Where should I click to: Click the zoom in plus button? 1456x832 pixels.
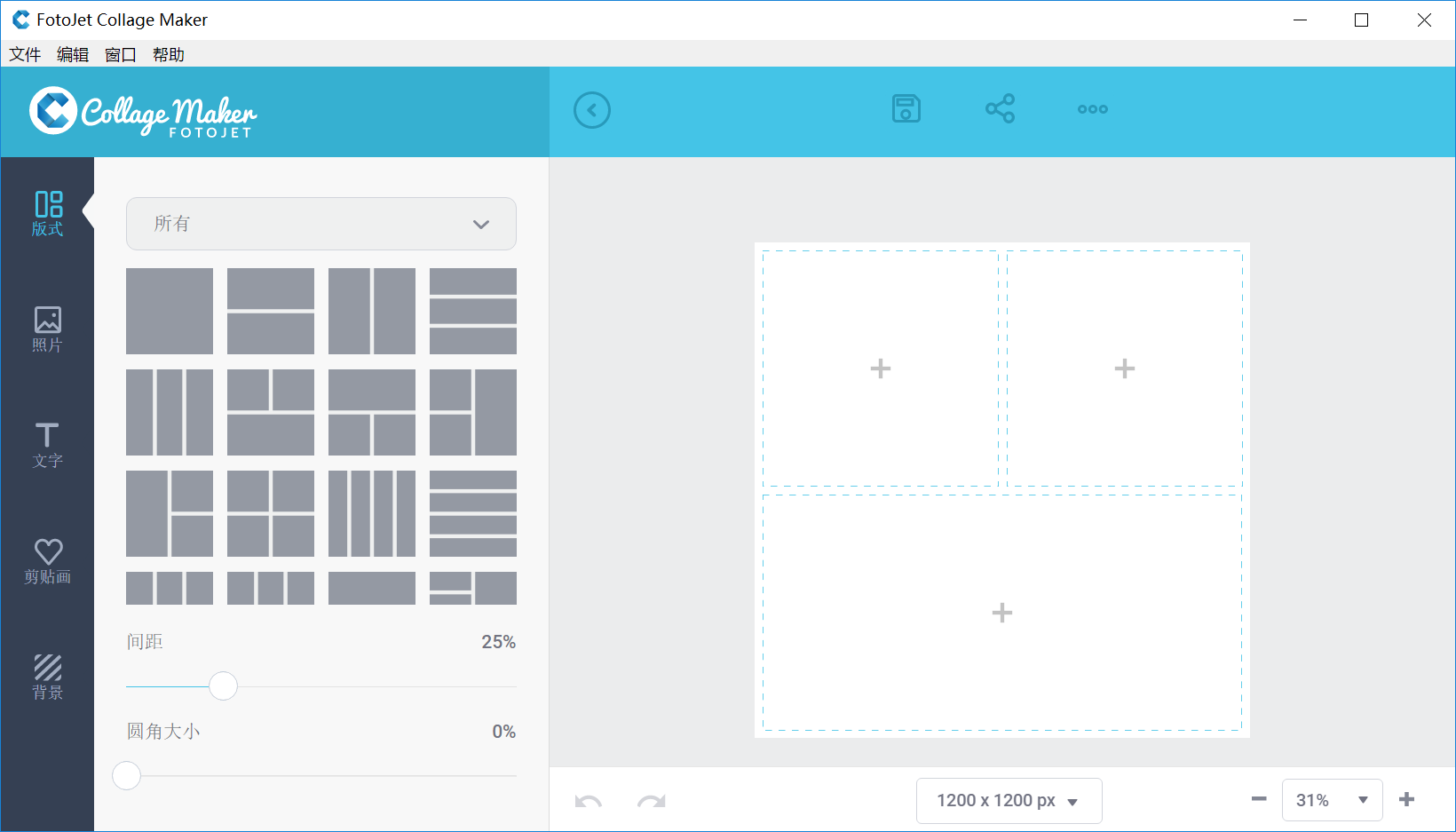tap(1406, 799)
